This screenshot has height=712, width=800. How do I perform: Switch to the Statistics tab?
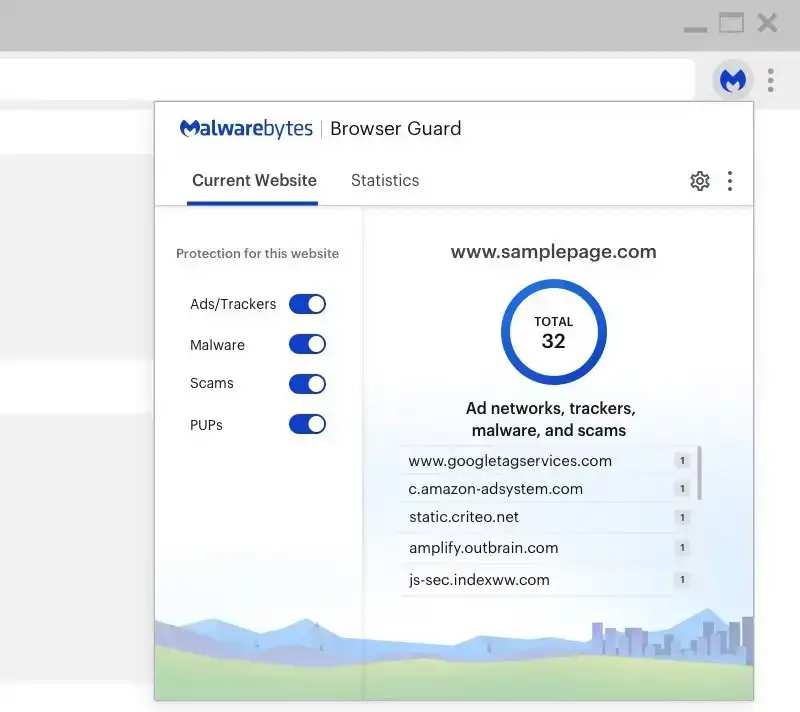pyautogui.click(x=385, y=180)
